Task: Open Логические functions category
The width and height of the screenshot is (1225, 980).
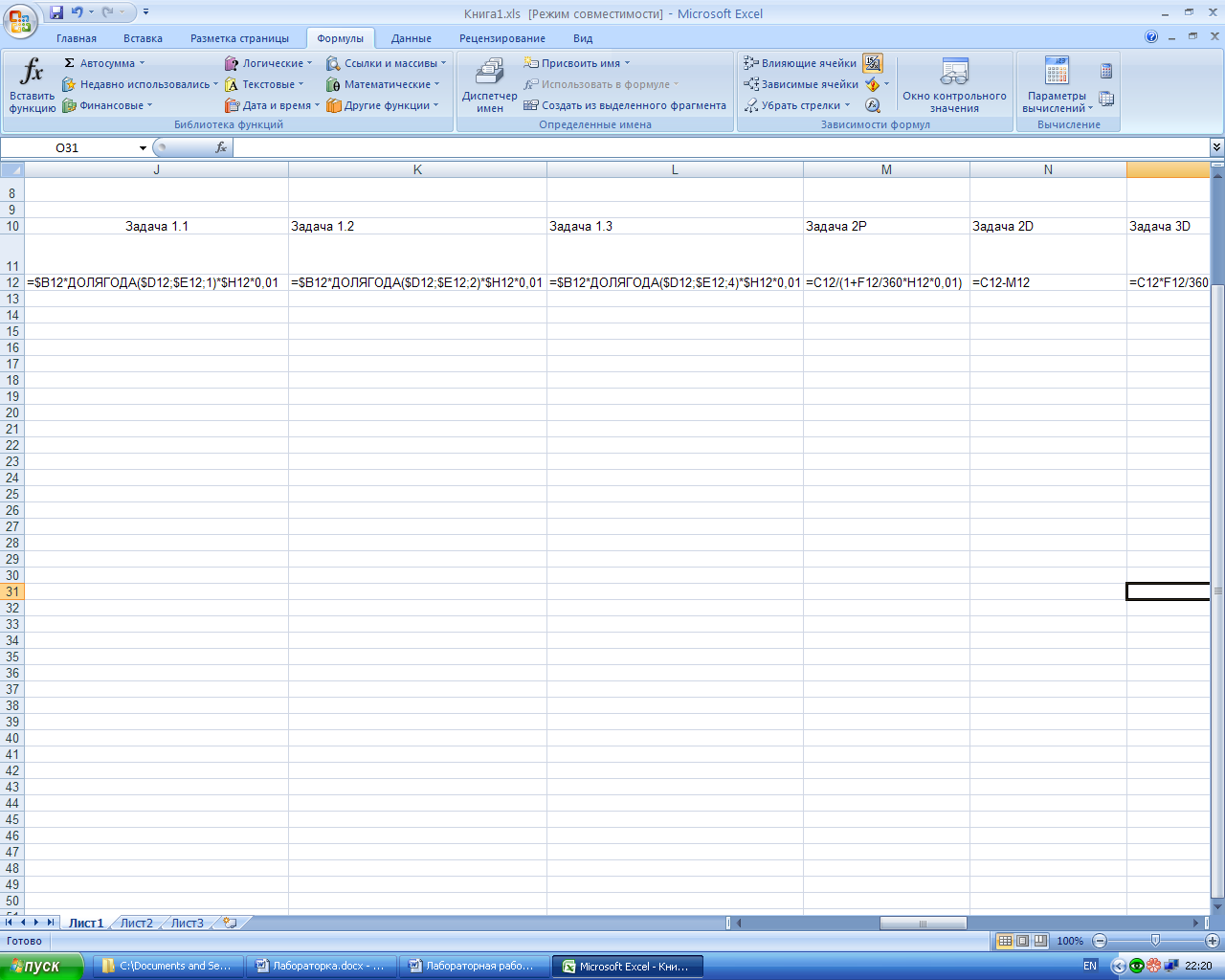Action: coord(269,63)
